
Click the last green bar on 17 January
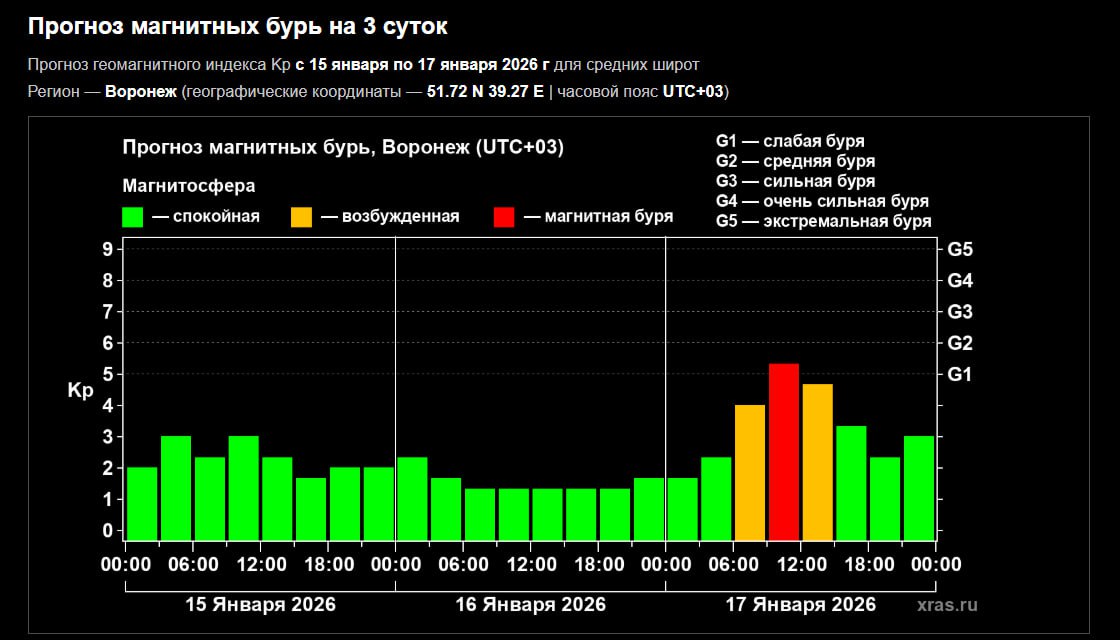pyautogui.click(x=918, y=488)
